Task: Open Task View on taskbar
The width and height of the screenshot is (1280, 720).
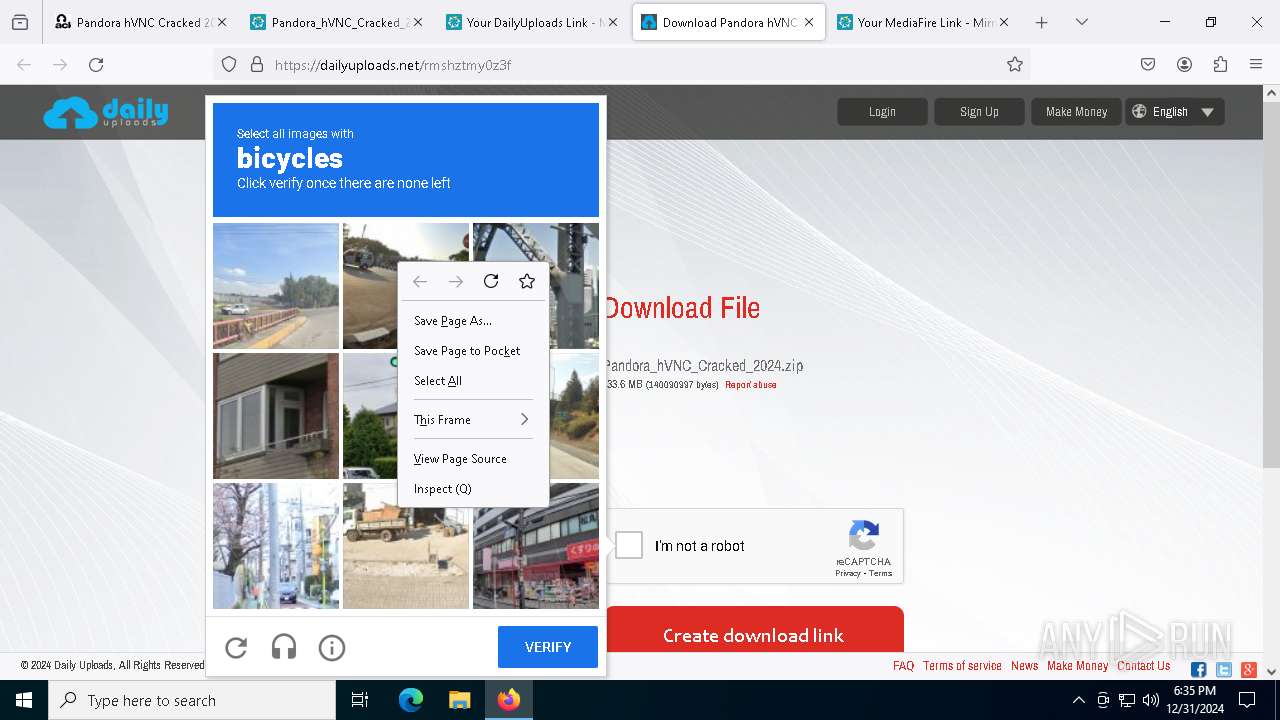Action: (360, 700)
